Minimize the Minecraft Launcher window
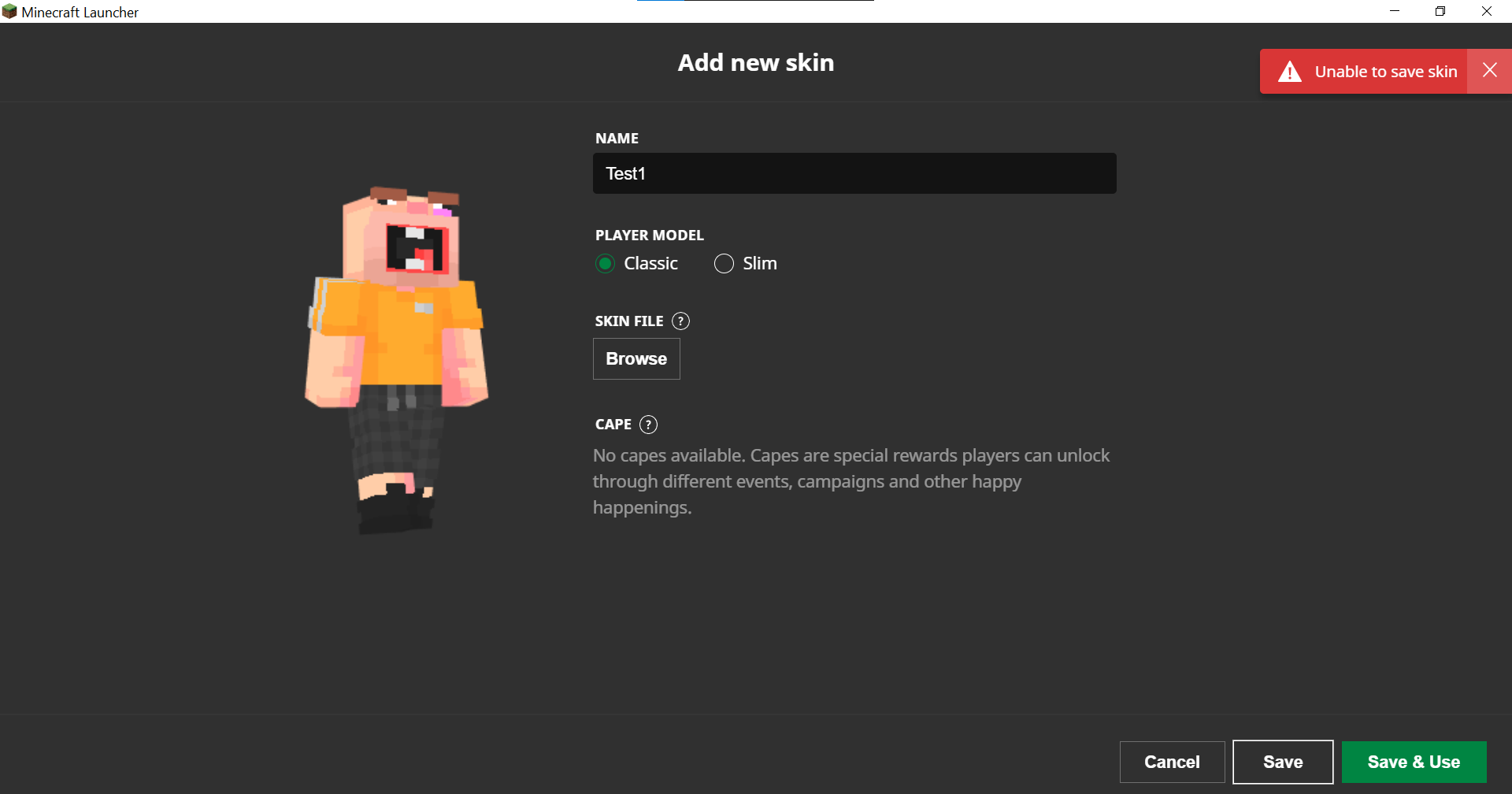Image resolution: width=1512 pixels, height=794 pixels. (1395, 11)
